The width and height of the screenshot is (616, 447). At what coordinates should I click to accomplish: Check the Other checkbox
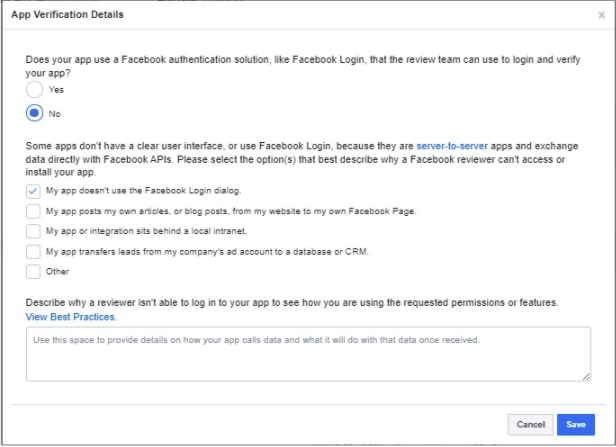[33, 271]
